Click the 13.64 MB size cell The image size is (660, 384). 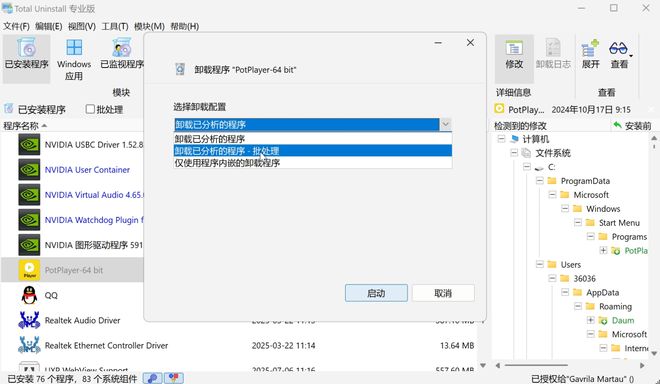[457, 345]
